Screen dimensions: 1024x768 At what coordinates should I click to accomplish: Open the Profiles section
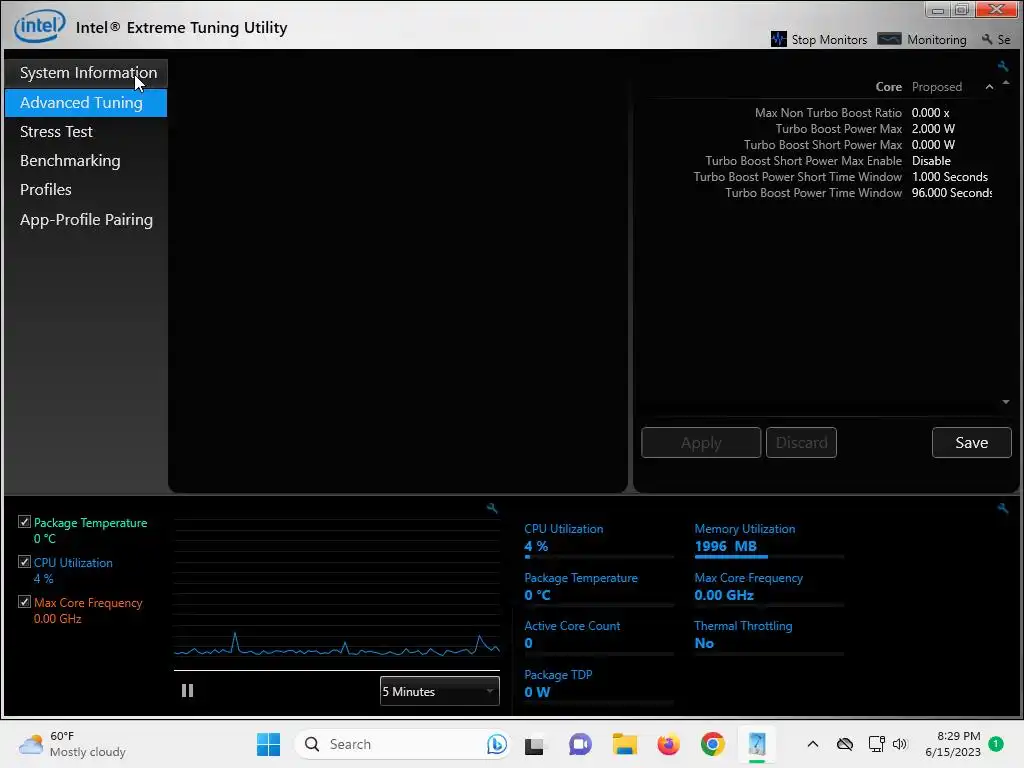[x=46, y=189]
